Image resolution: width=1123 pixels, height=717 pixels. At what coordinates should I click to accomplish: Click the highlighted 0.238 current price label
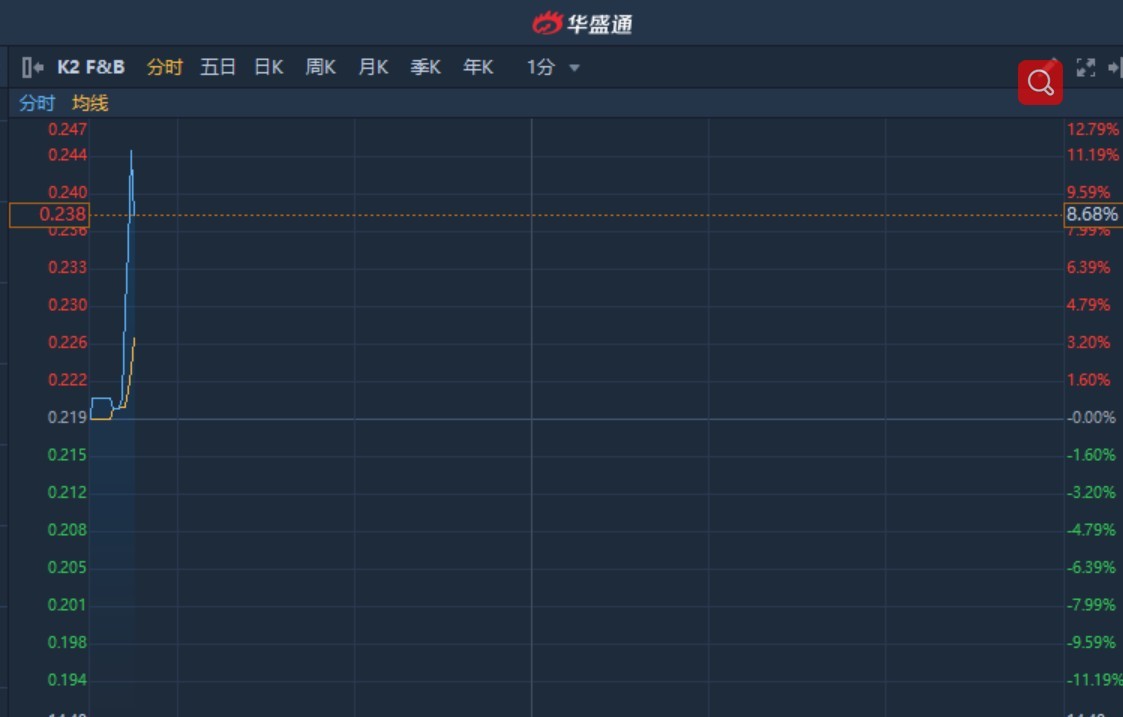tap(49, 215)
